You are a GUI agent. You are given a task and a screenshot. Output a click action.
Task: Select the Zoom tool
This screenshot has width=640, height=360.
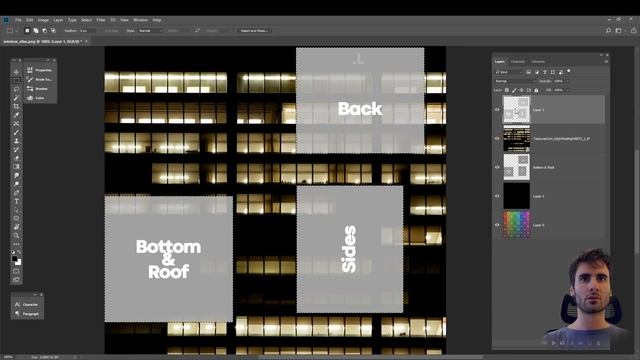(x=16, y=236)
